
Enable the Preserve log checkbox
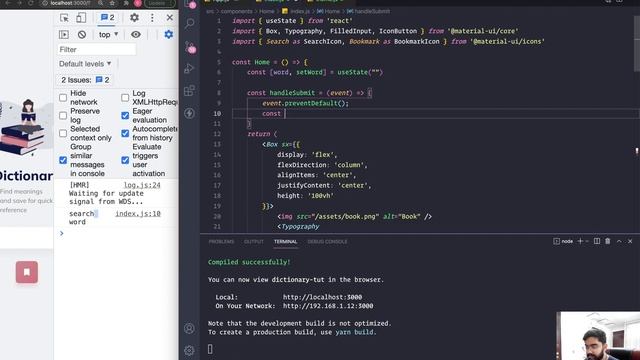[63, 116]
